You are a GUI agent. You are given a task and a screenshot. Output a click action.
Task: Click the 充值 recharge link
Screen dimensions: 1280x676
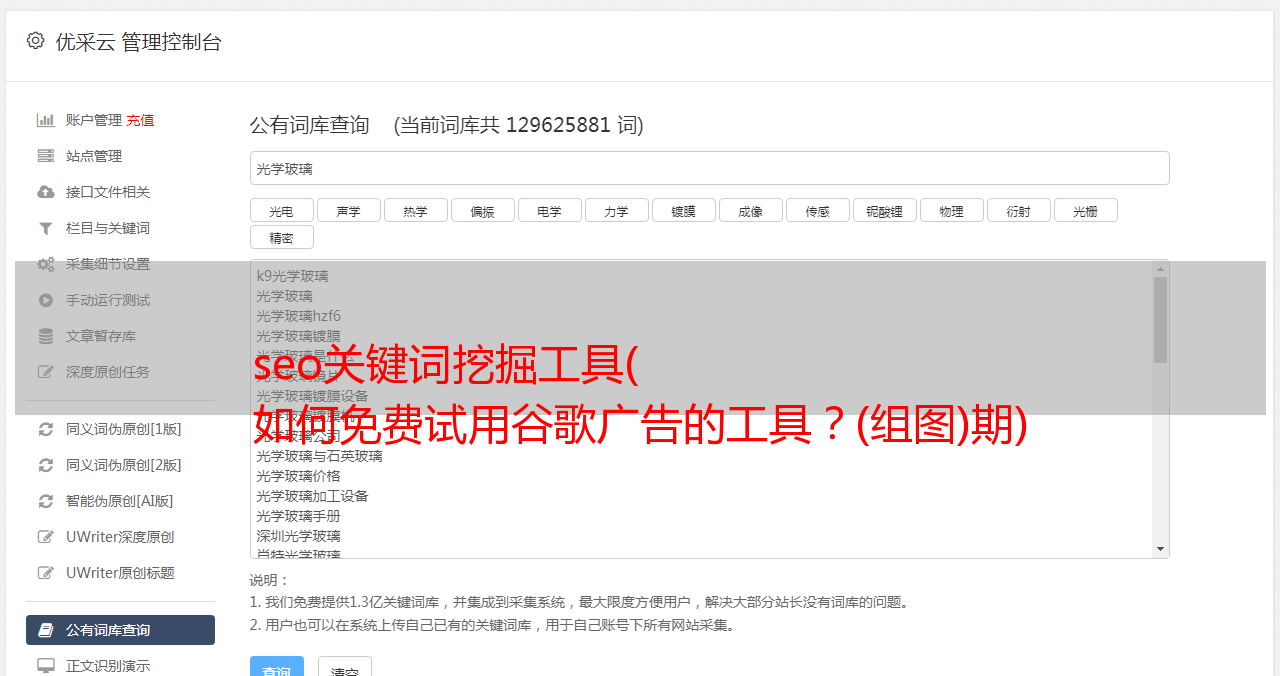140,120
